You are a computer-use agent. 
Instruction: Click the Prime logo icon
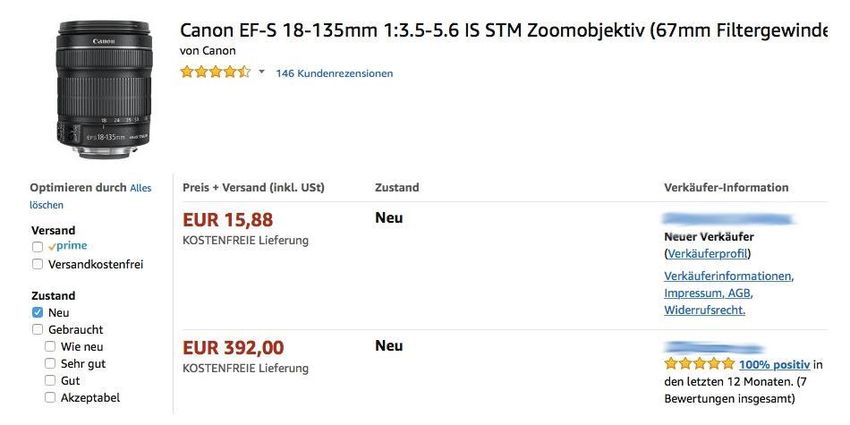[68, 246]
